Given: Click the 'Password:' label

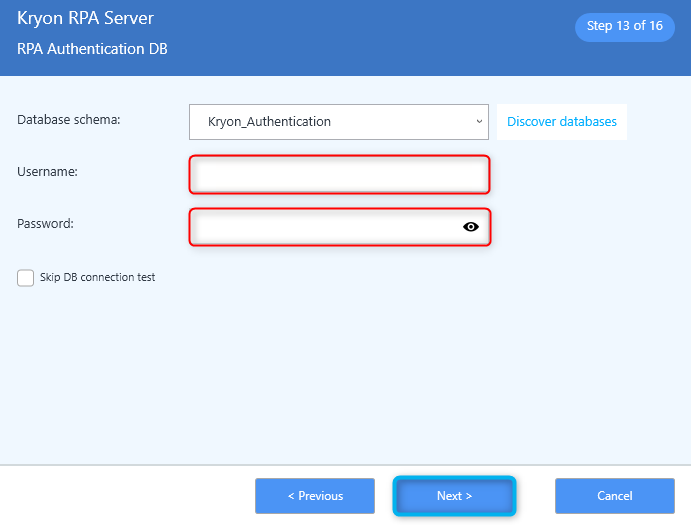Looking at the screenshot, I should 45,223.
